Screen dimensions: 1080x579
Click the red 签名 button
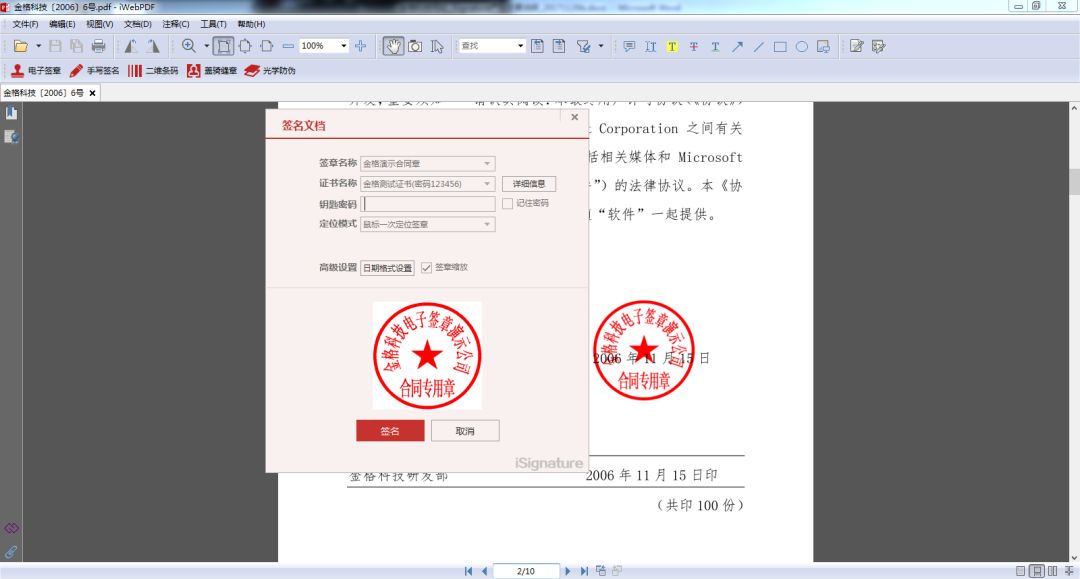[390, 431]
